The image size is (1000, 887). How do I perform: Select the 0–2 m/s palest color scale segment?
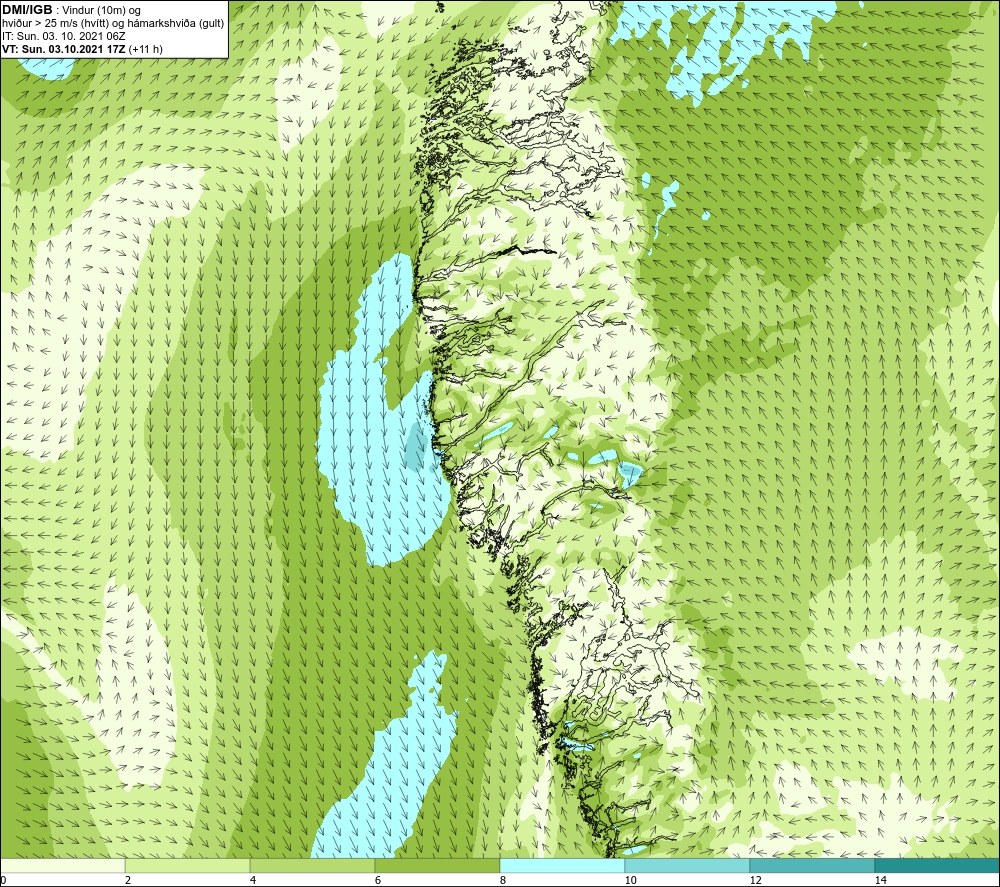(62, 866)
